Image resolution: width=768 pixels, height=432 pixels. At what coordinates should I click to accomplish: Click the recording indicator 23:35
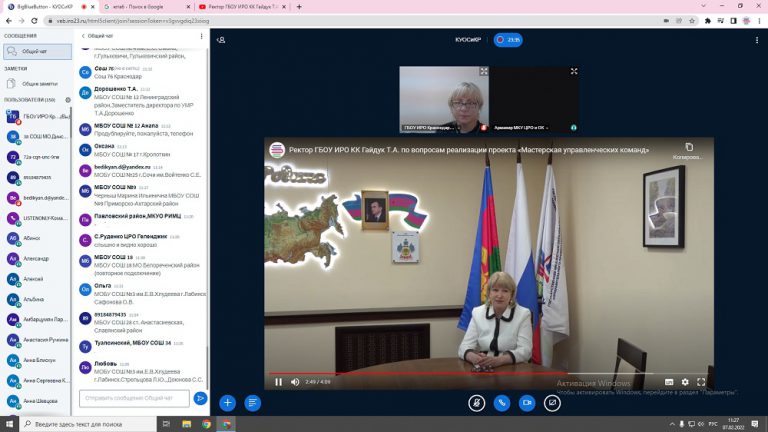pyautogui.click(x=507, y=40)
